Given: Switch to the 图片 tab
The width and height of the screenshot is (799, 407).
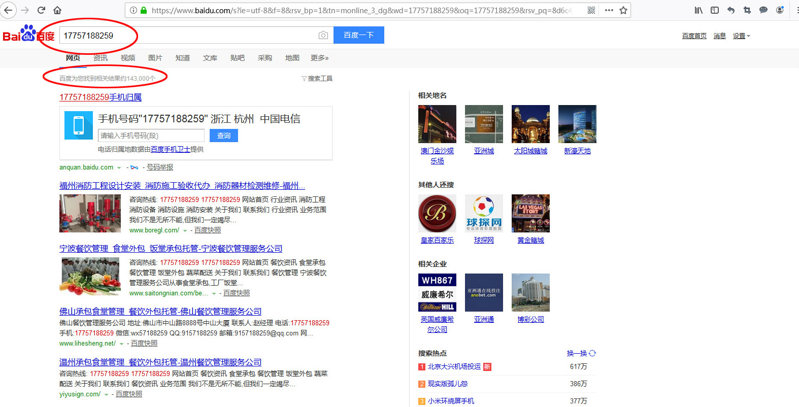Looking at the screenshot, I should point(155,58).
